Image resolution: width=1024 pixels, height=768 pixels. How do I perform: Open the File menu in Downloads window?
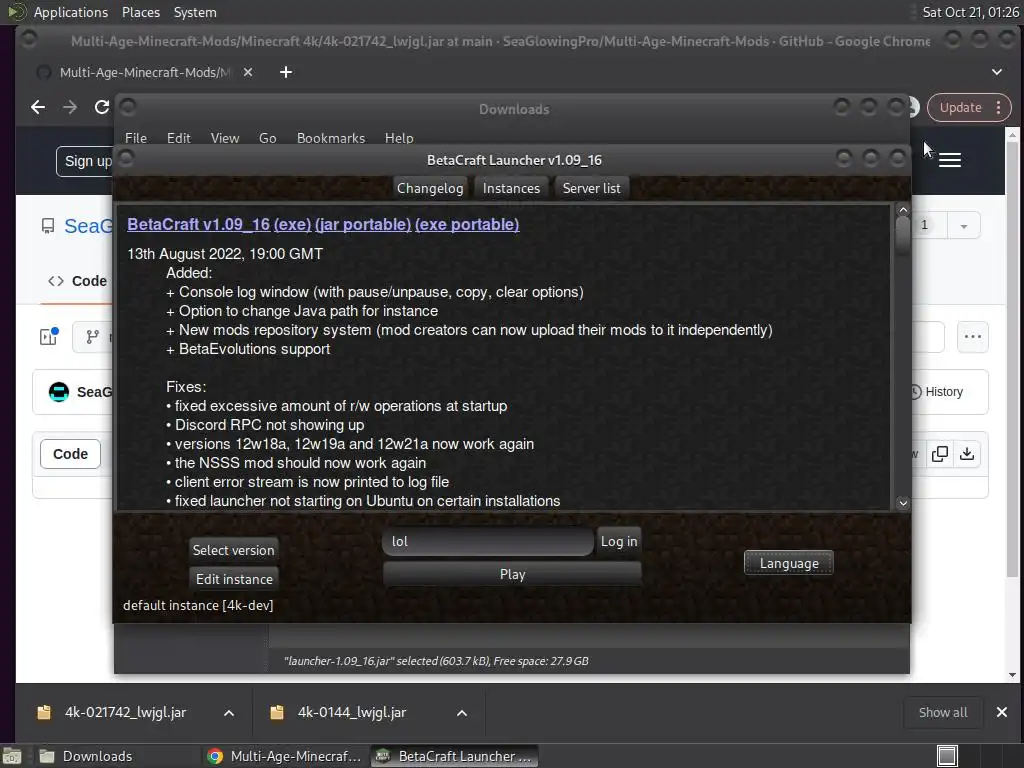click(136, 138)
